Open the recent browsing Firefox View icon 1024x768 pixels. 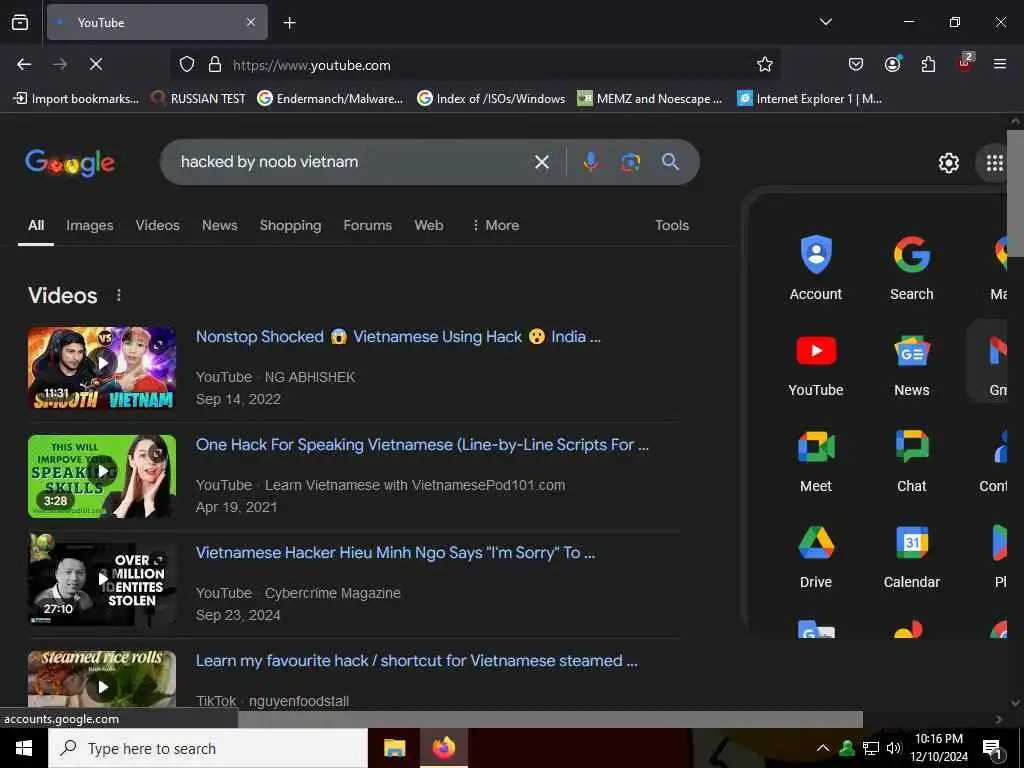(x=20, y=22)
